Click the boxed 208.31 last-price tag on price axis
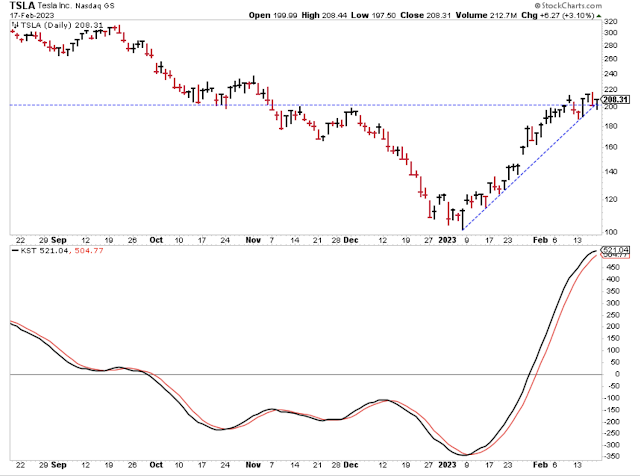This screenshot has width=640, height=476. [x=616, y=100]
